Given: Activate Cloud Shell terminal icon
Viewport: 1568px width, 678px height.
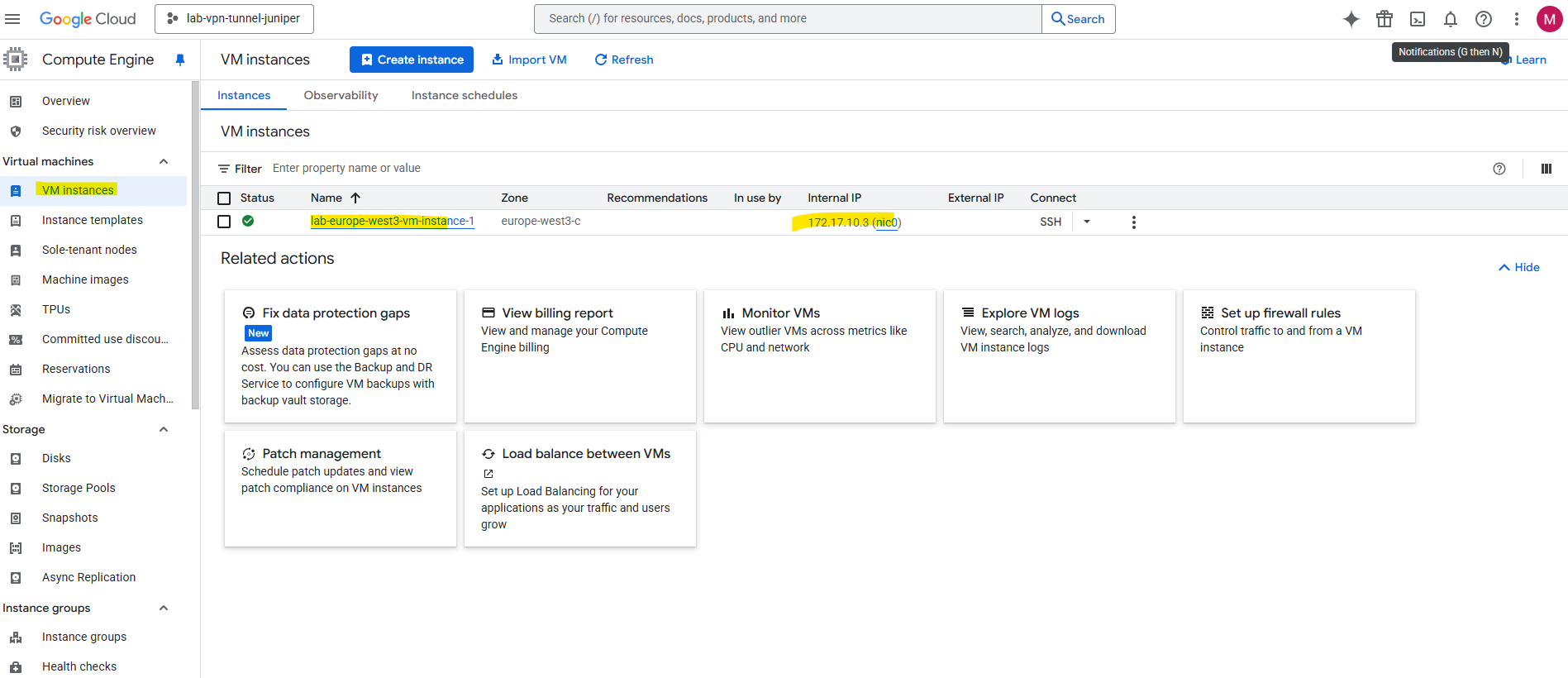Looking at the screenshot, I should click(1418, 19).
